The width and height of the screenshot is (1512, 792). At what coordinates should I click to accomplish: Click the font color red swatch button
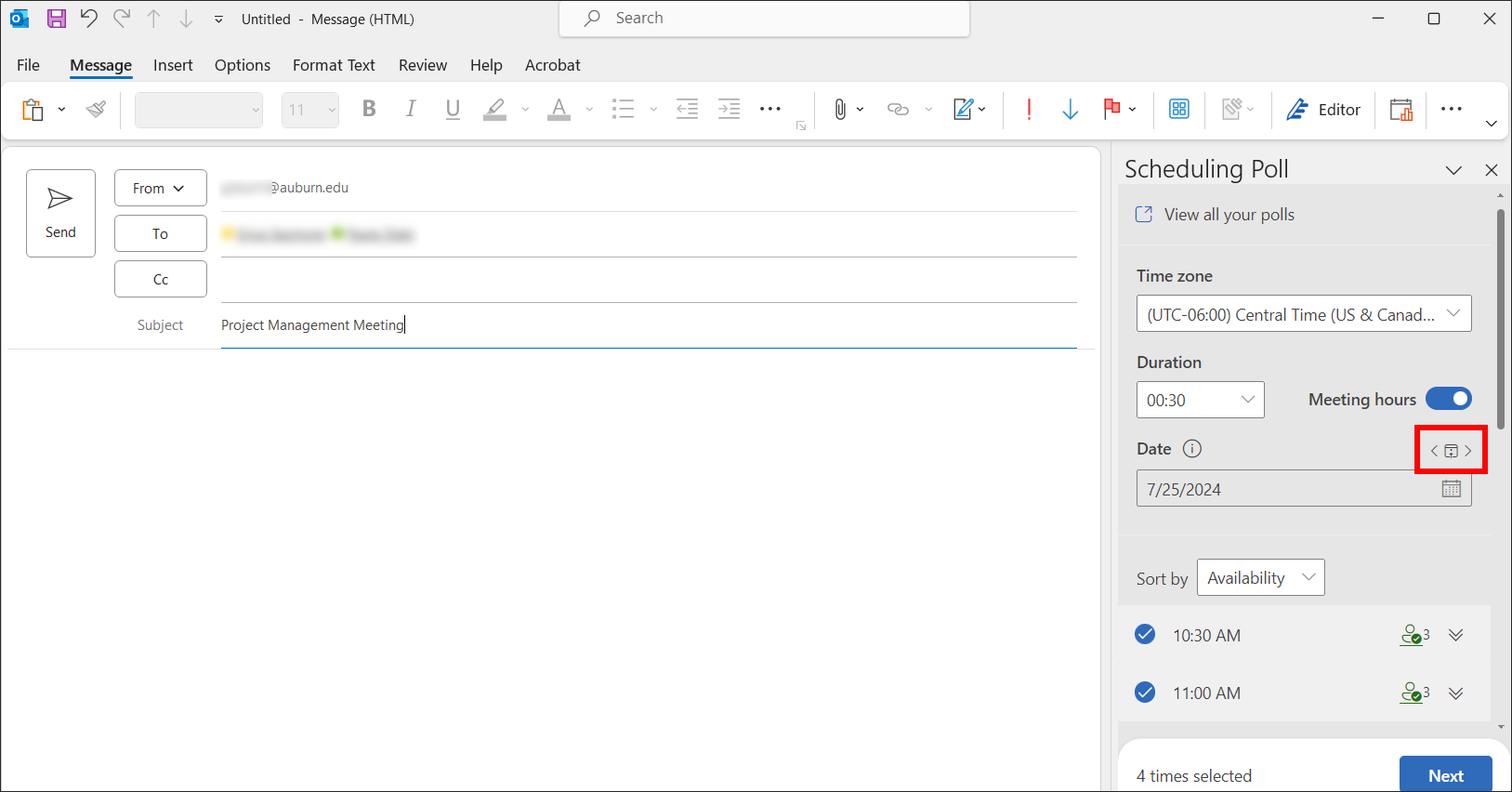click(559, 110)
